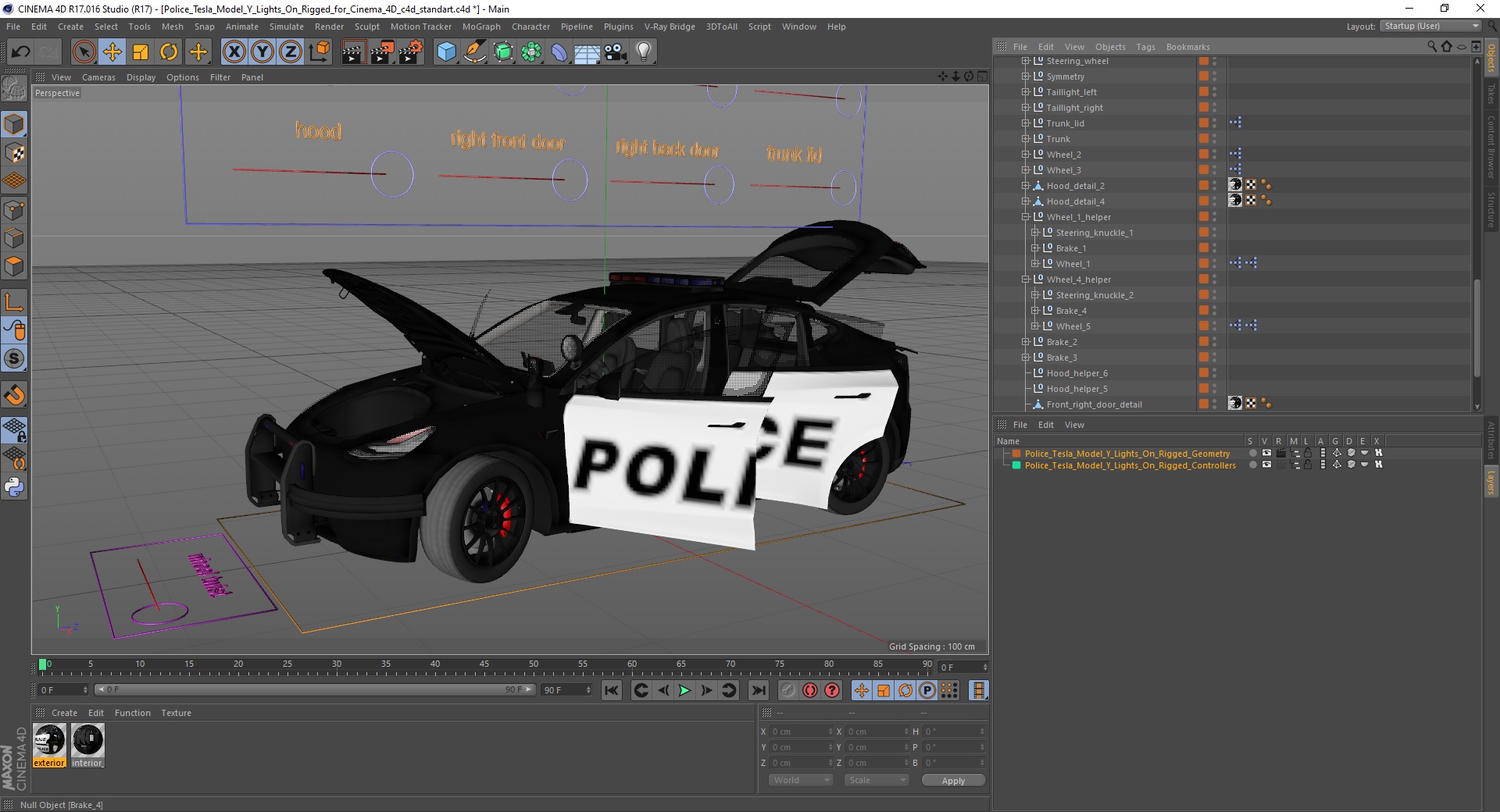The image size is (1500, 812).
Task: Select Front_right_door_detail object
Action: (x=1094, y=404)
